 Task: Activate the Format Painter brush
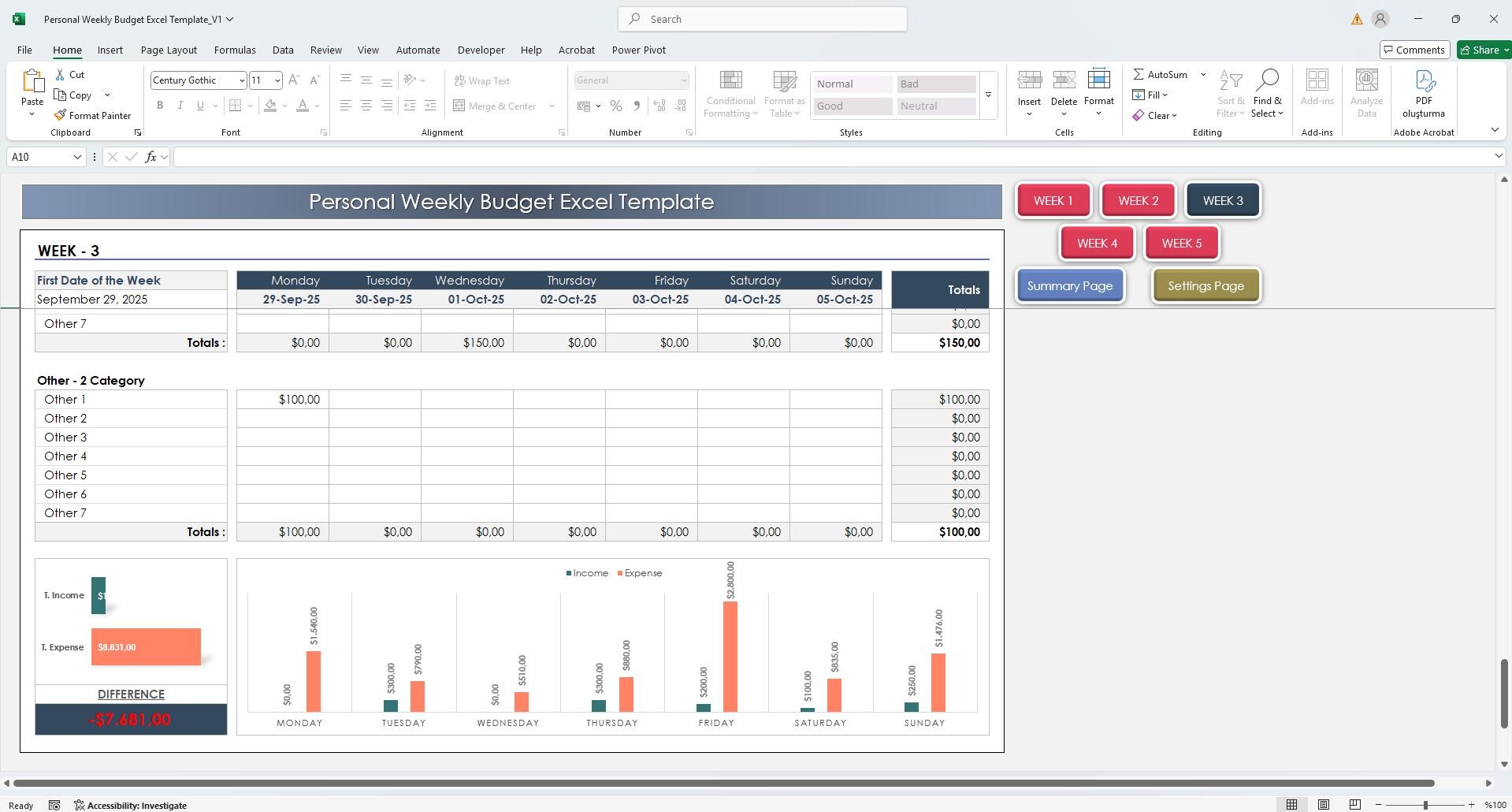tap(60, 115)
